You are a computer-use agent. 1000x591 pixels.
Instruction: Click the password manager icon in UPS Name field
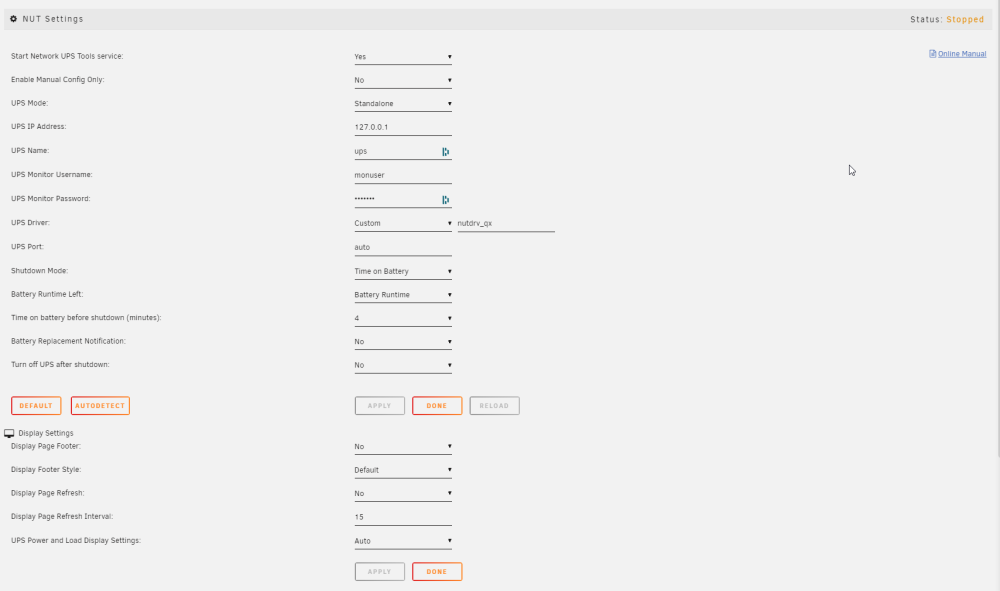coord(445,152)
